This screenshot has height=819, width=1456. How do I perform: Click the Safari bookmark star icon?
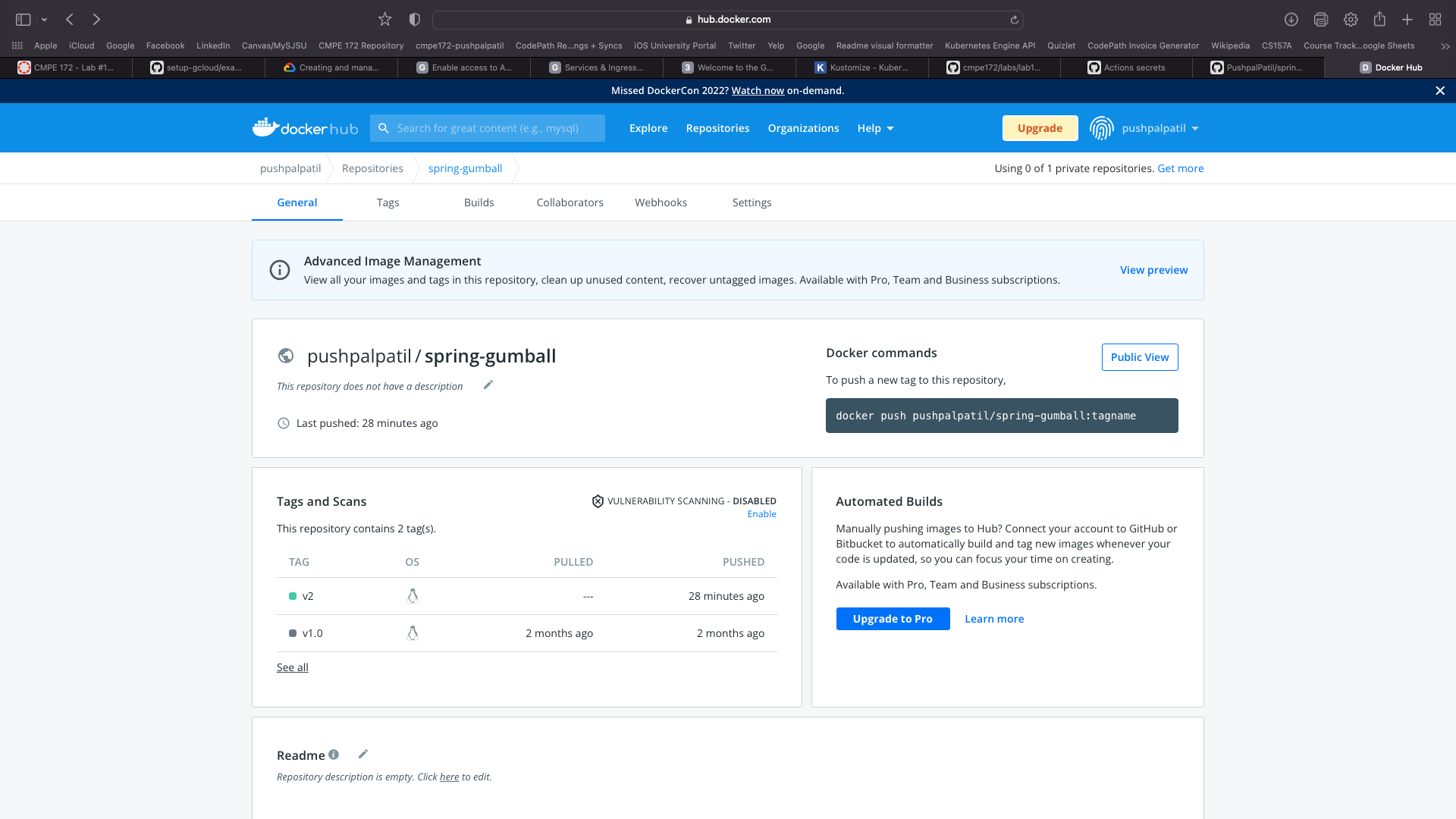click(385, 20)
